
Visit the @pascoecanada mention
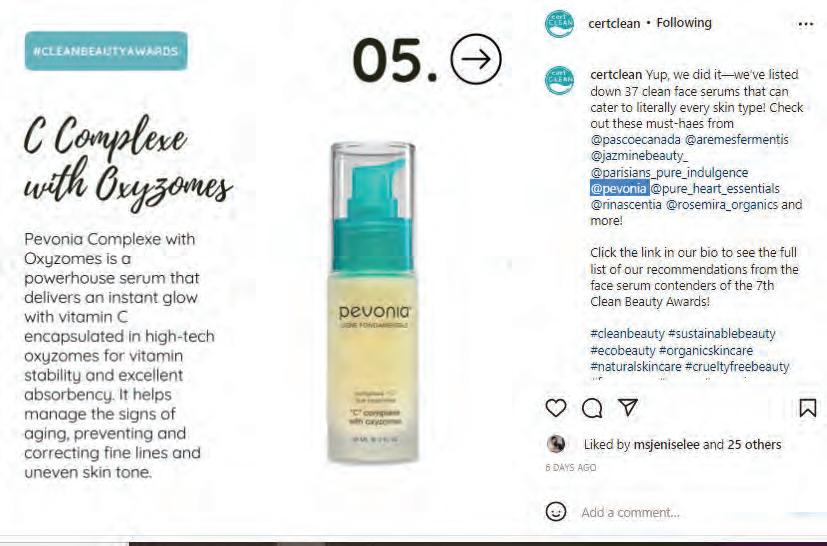[636, 140]
